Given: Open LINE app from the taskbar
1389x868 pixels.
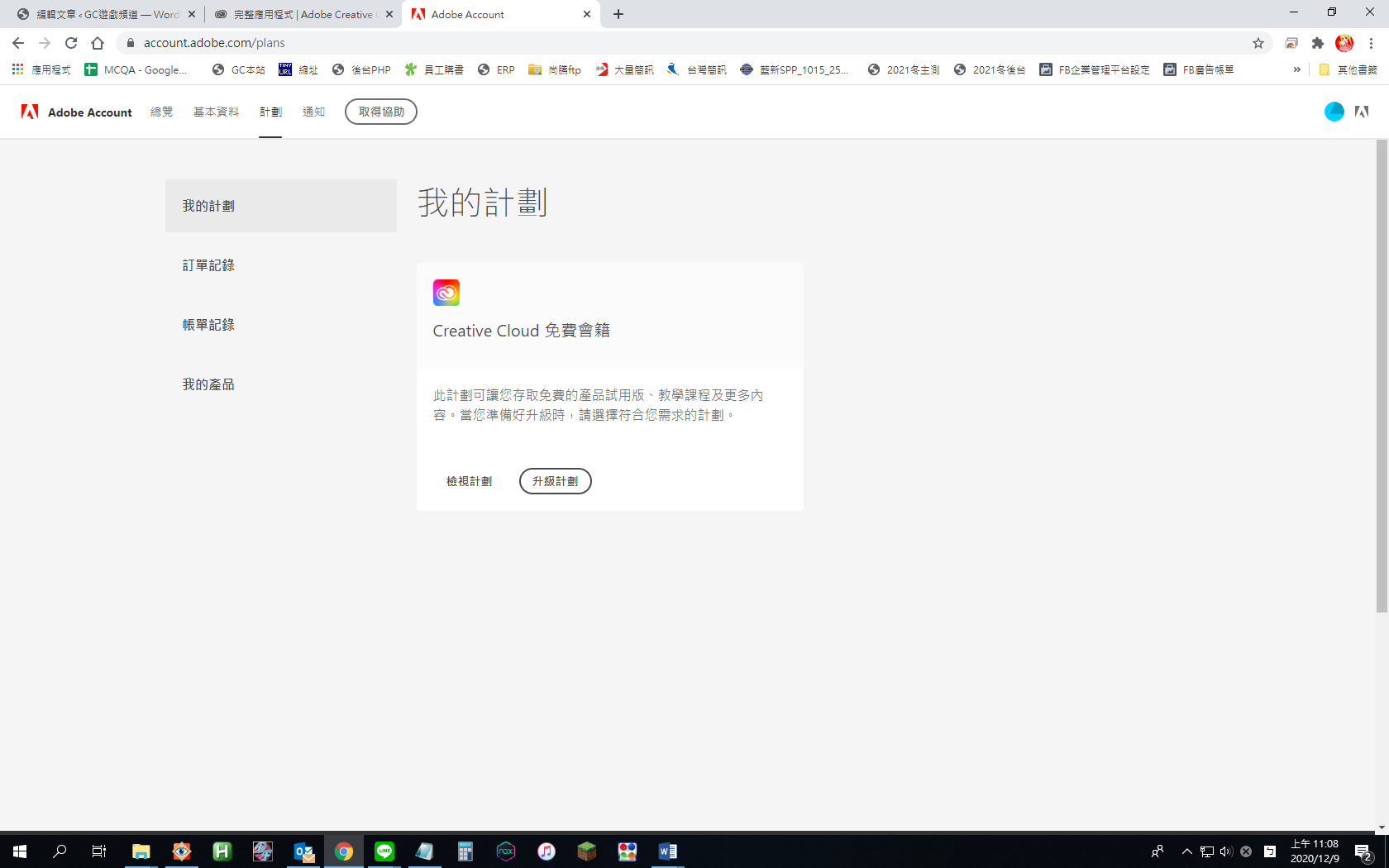Looking at the screenshot, I should [x=384, y=851].
